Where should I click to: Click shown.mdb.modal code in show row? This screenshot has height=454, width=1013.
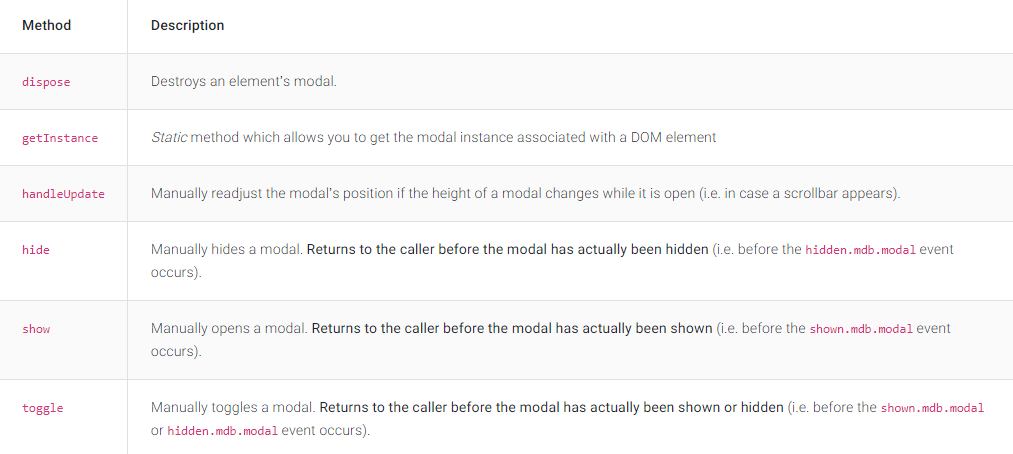pos(861,329)
